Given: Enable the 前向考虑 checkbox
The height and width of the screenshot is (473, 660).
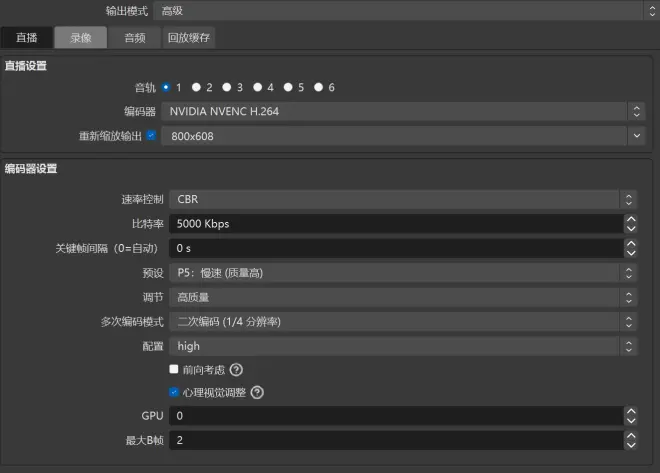Looking at the screenshot, I should point(174,369).
